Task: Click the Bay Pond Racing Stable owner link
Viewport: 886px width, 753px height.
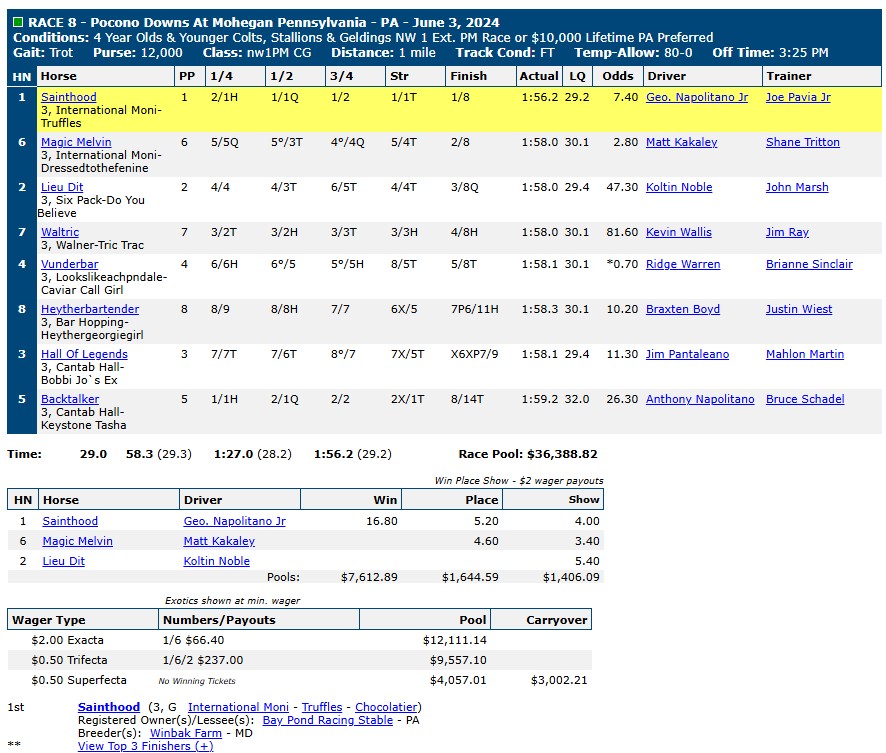Action: click(x=328, y=720)
